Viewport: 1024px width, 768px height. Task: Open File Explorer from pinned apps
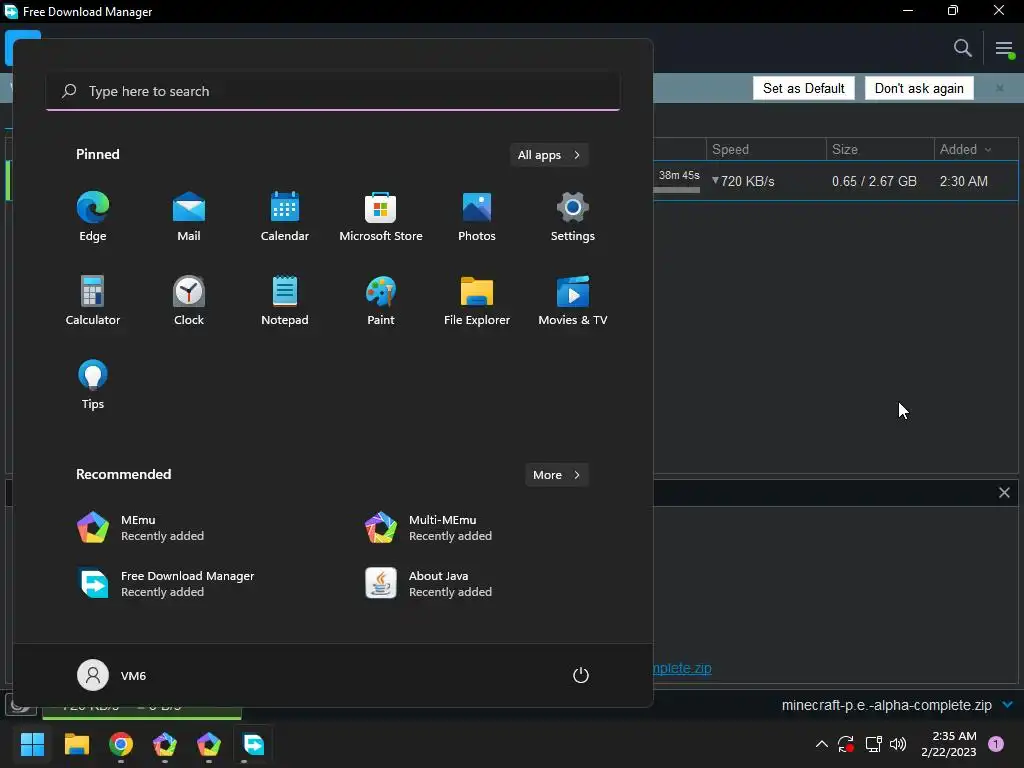point(477,300)
